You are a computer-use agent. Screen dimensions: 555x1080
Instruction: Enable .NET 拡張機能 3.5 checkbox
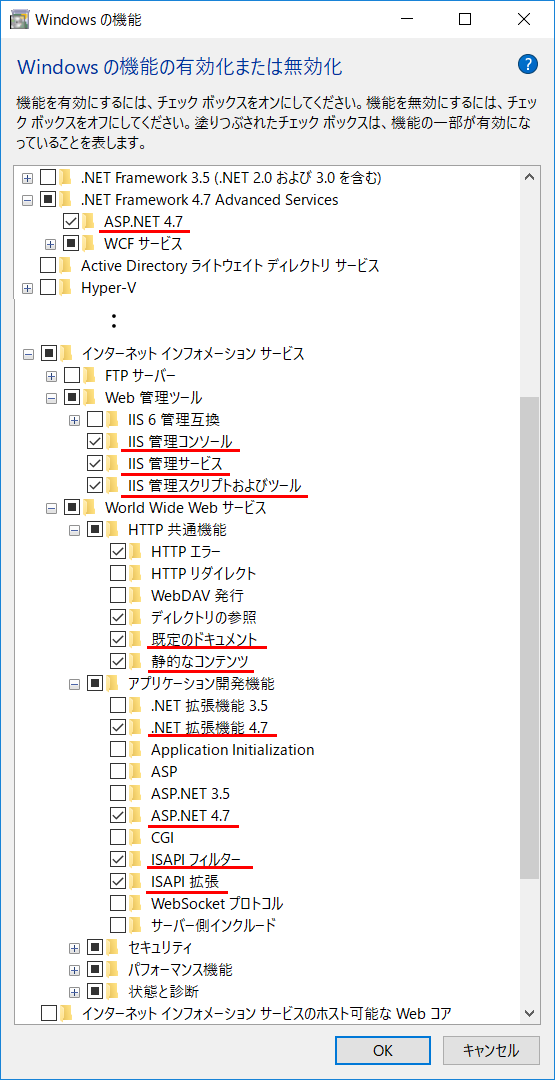point(118,705)
